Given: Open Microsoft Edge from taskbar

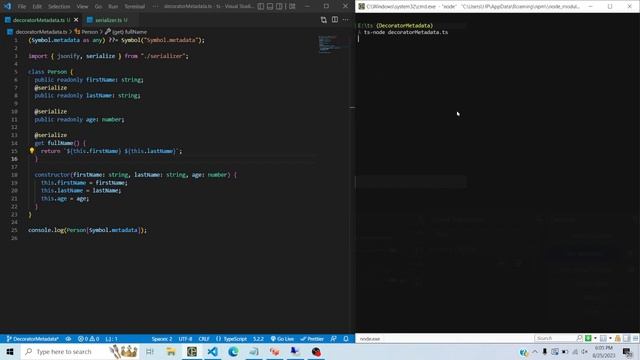Looking at the screenshot, I should pyautogui.click(x=233, y=351).
